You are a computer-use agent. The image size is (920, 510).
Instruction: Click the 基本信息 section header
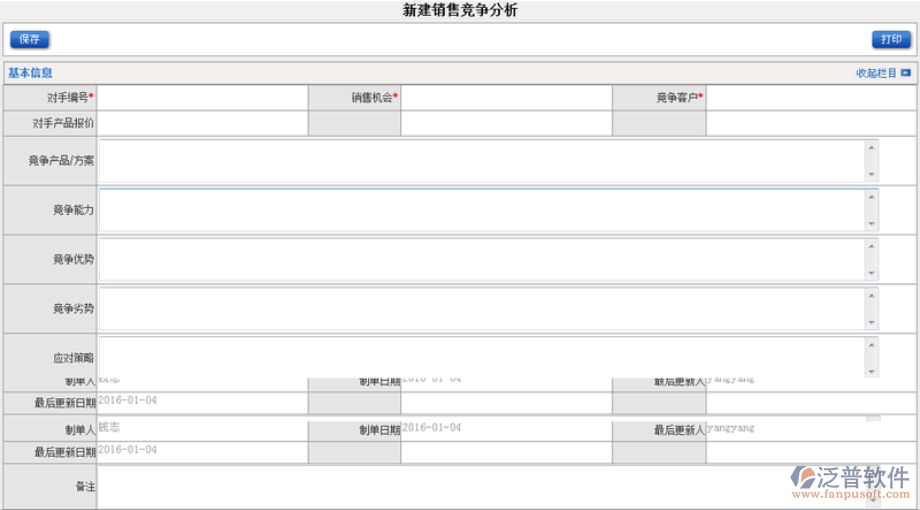[x=30, y=73]
